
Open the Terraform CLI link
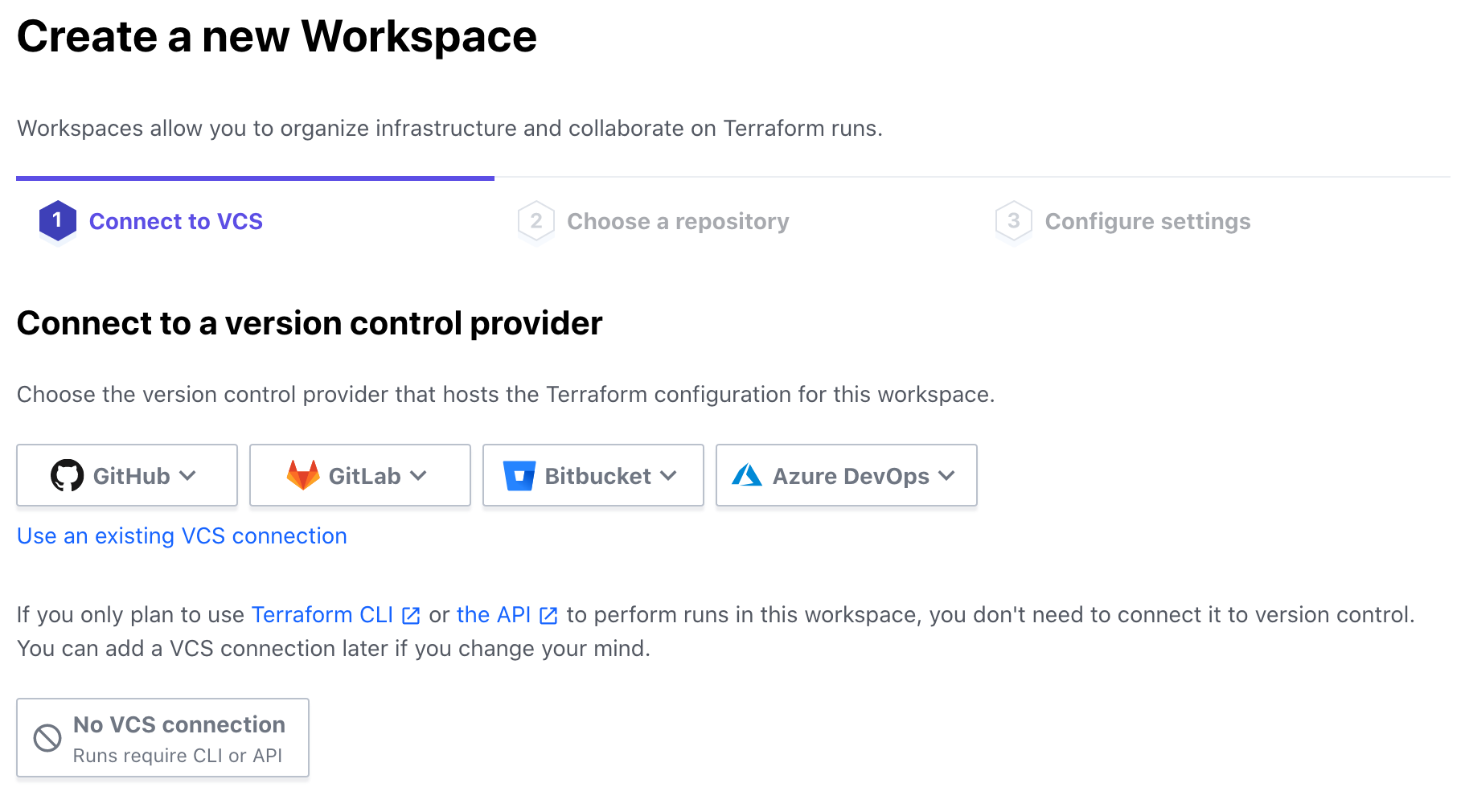click(322, 615)
